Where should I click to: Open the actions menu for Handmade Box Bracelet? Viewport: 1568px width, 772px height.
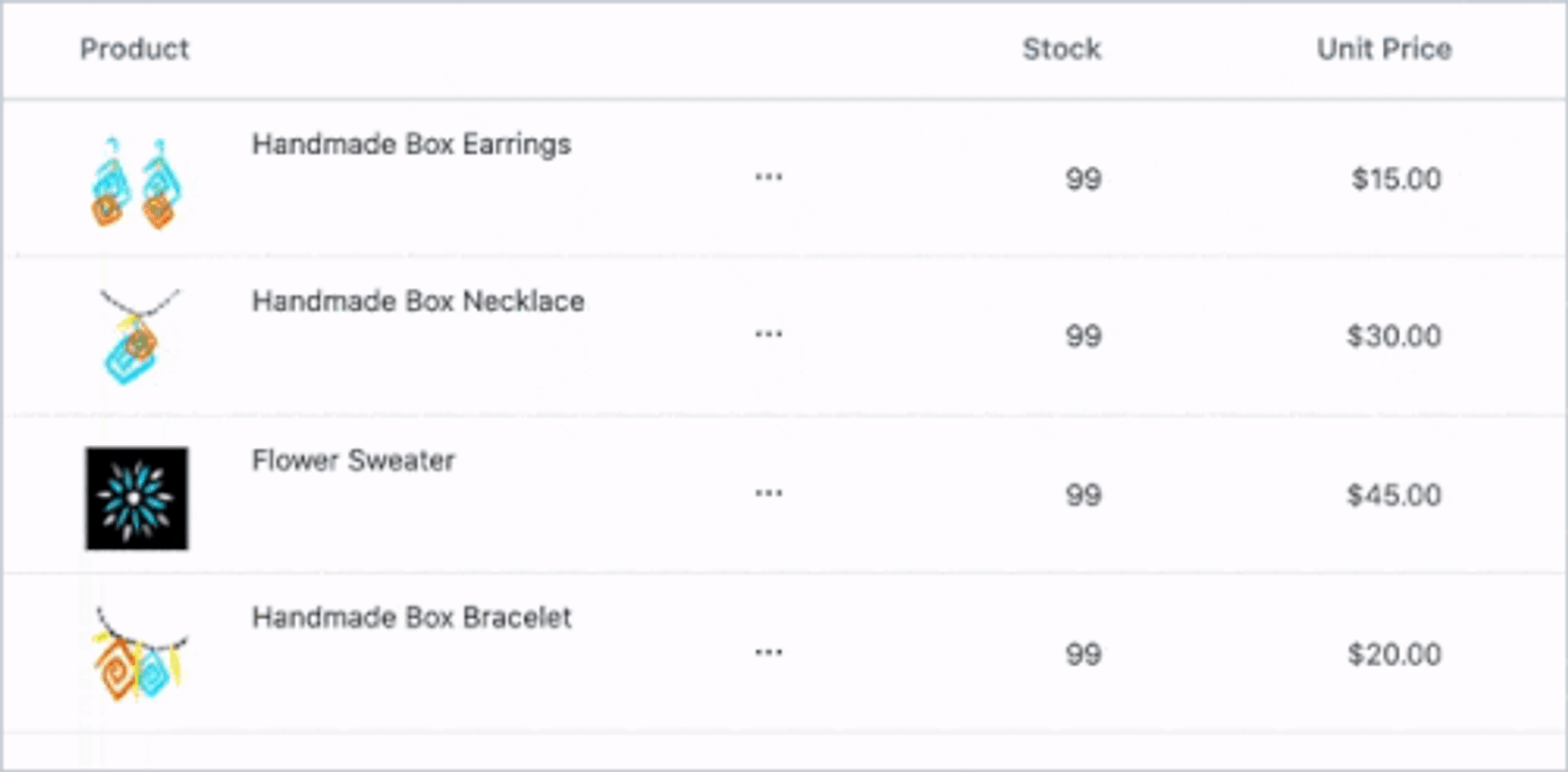pyautogui.click(x=768, y=652)
